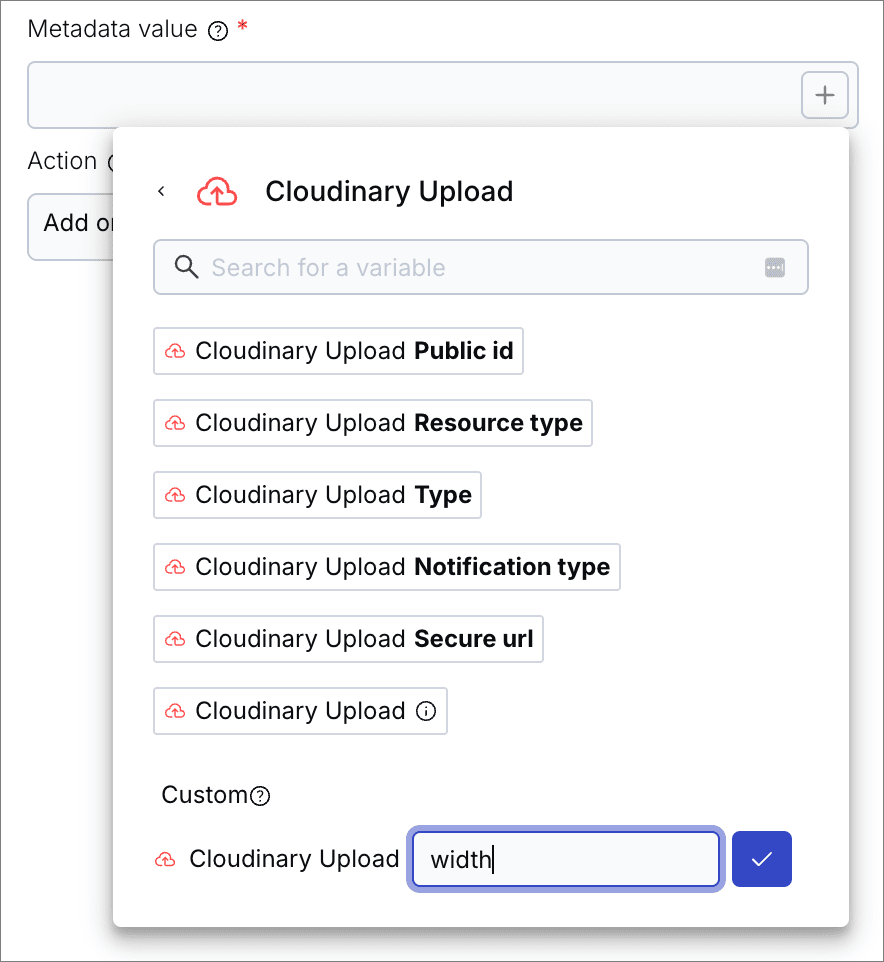Click the plus button in Metadata value field
The width and height of the screenshot is (884, 962).
pyautogui.click(x=824, y=95)
